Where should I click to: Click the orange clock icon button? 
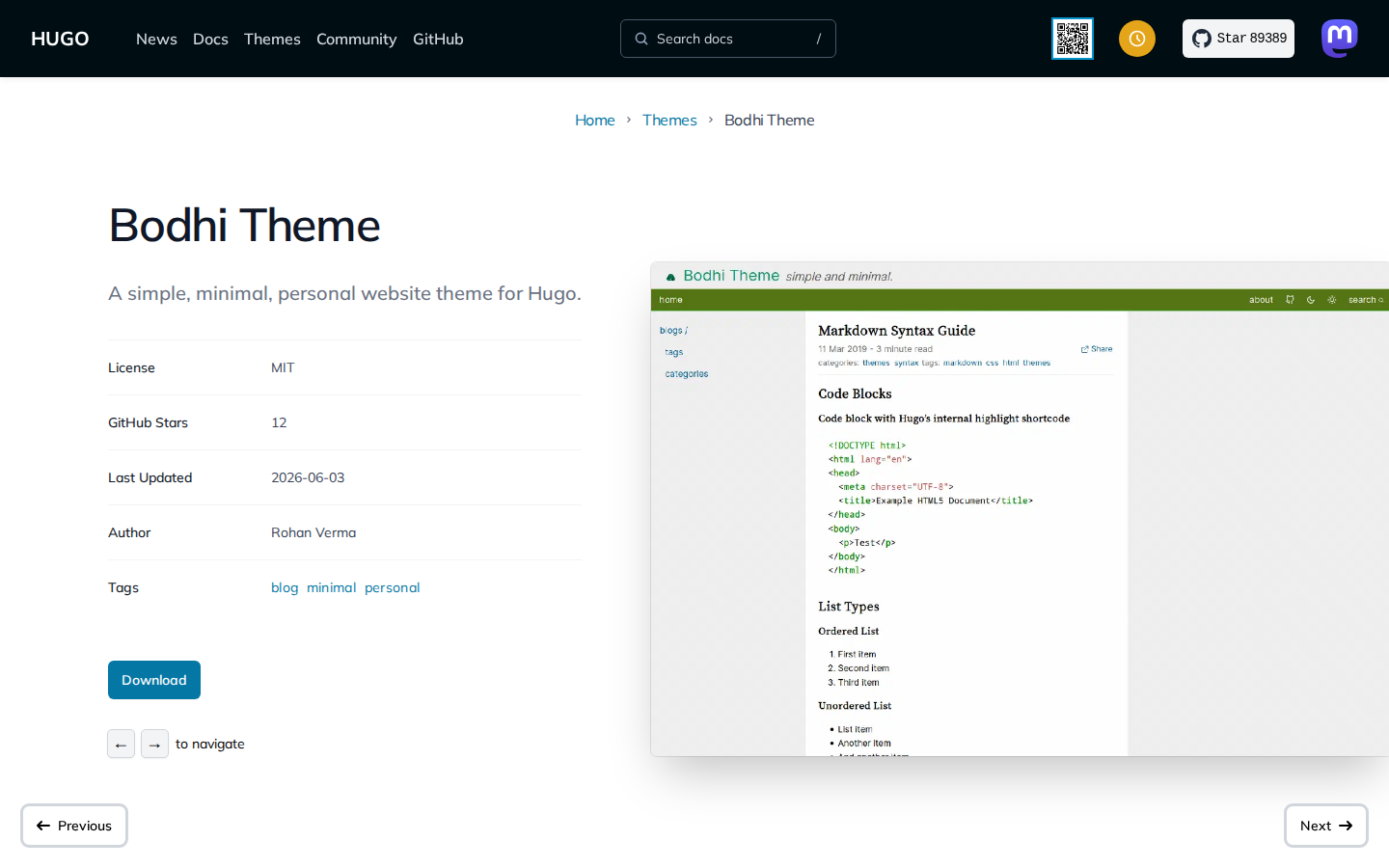tap(1137, 39)
